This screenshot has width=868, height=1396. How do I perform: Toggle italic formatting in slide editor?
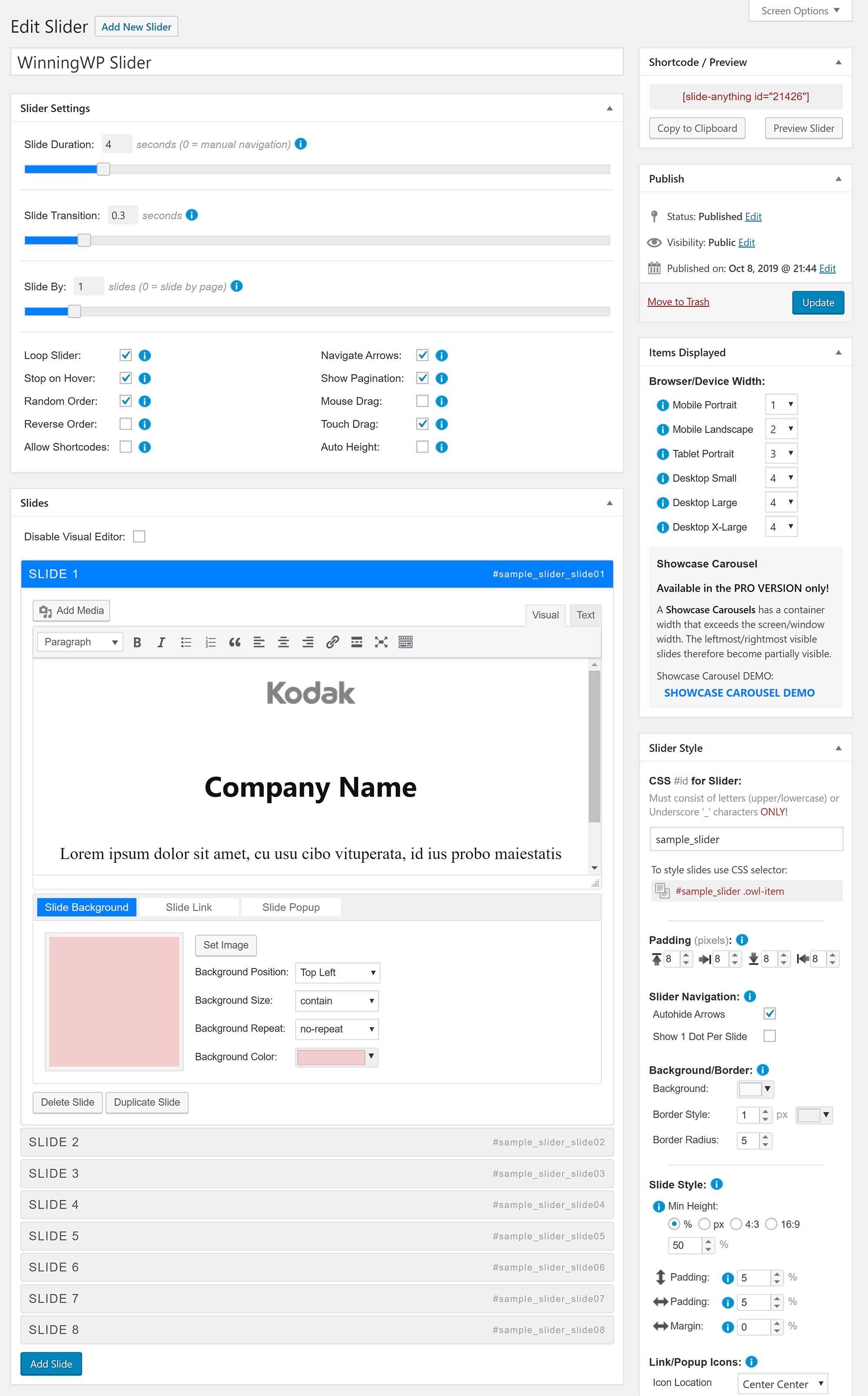[161, 642]
